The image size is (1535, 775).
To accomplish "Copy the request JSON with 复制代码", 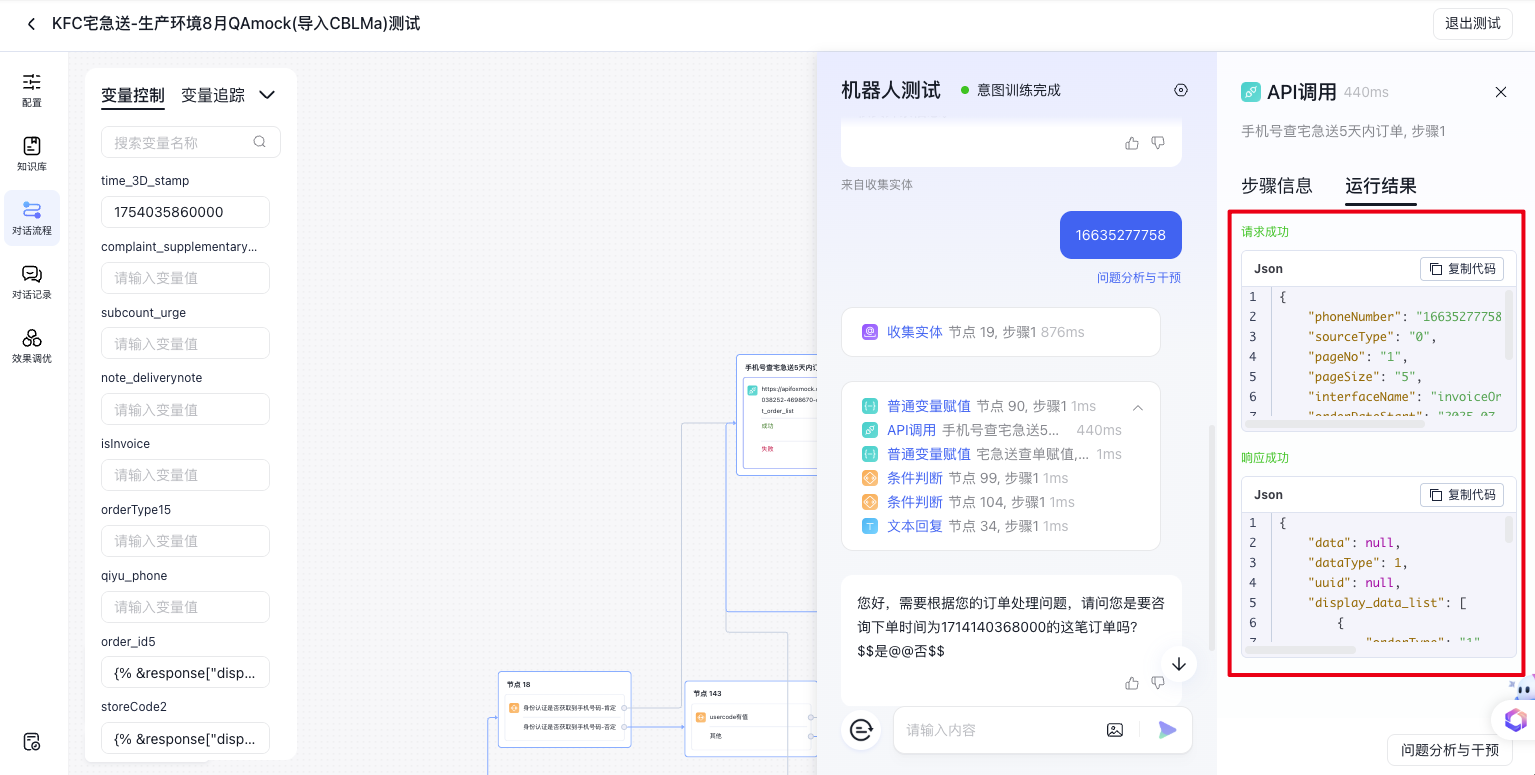I will pyautogui.click(x=1461, y=268).
